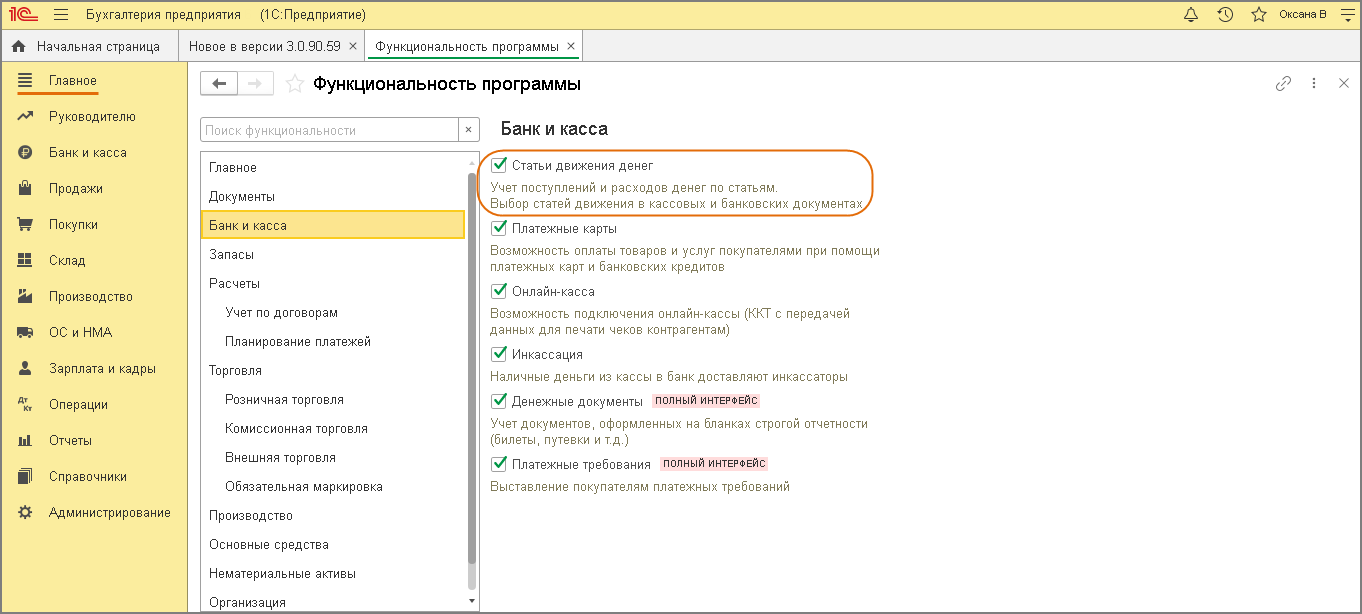Image resolution: width=1362 pixels, height=614 pixels.
Task: Get link to this page via chain icon
Action: [1283, 84]
